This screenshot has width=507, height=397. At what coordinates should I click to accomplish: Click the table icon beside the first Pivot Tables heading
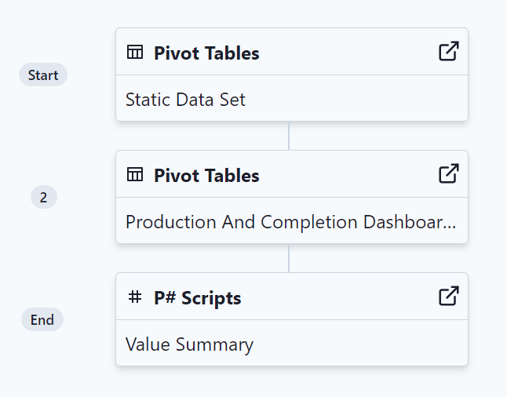[x=135, y=52]
